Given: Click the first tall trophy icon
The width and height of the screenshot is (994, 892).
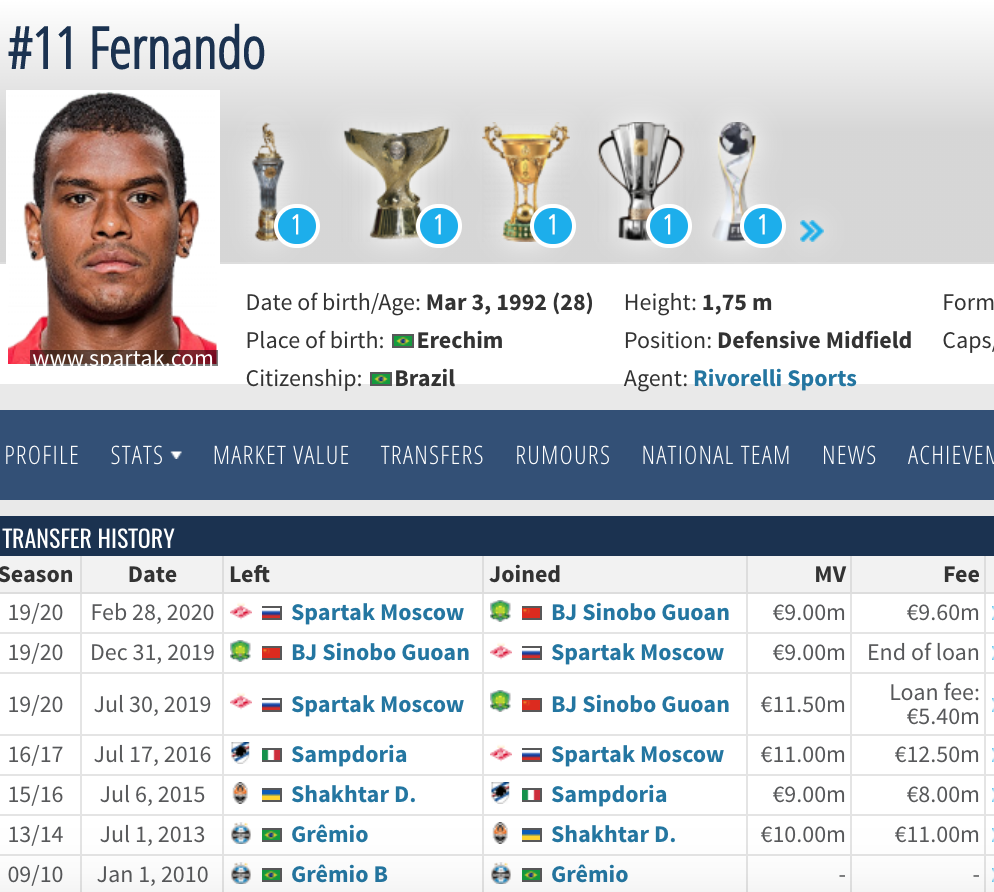Looking at the screenshot, I should pos(269,182).
